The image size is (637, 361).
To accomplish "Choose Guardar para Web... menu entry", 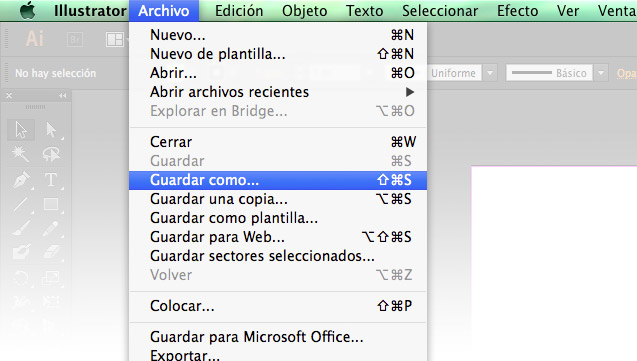I will (x=278, y=237).
